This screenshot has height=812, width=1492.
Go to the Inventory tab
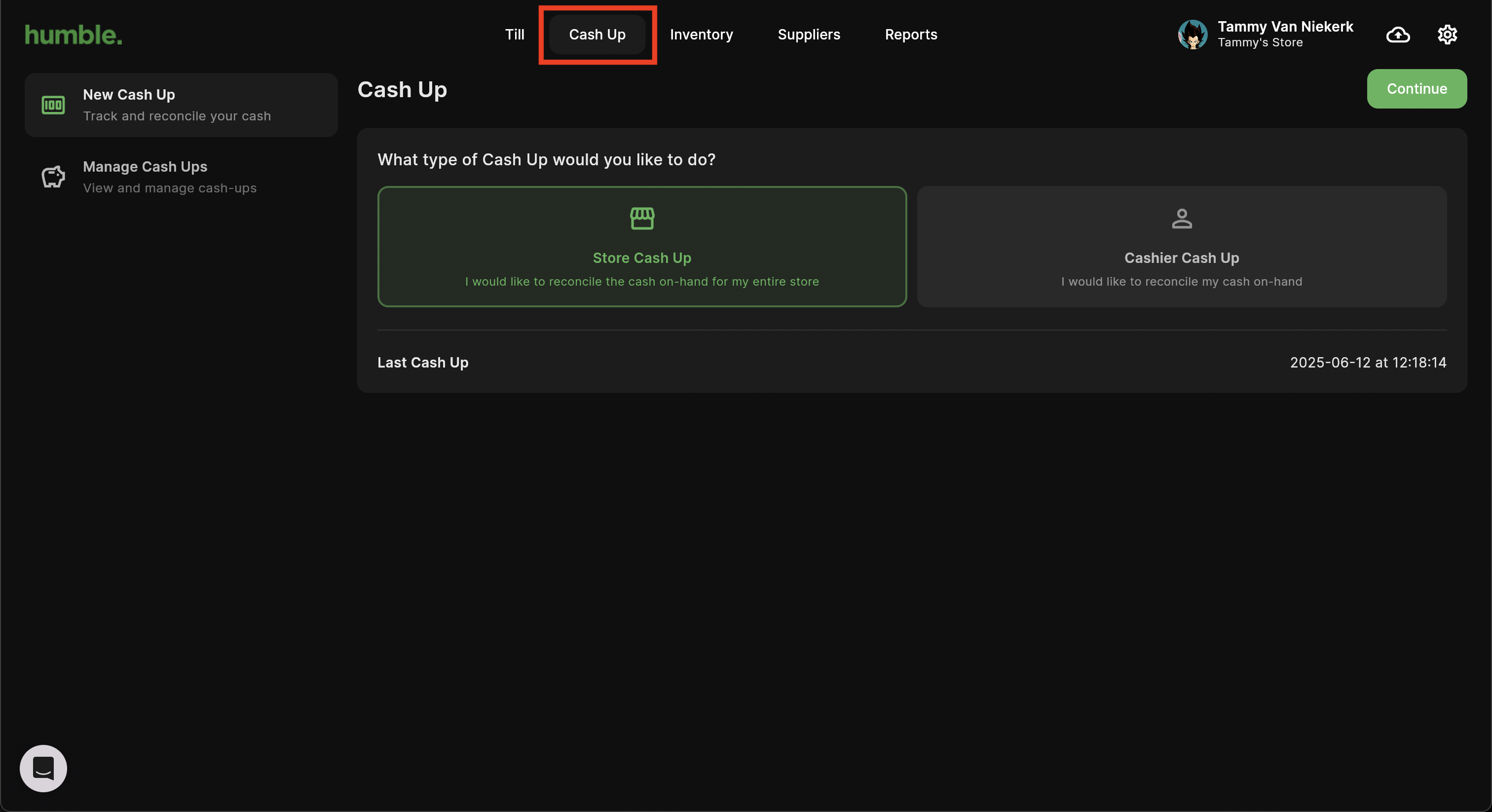click(701, 35)
